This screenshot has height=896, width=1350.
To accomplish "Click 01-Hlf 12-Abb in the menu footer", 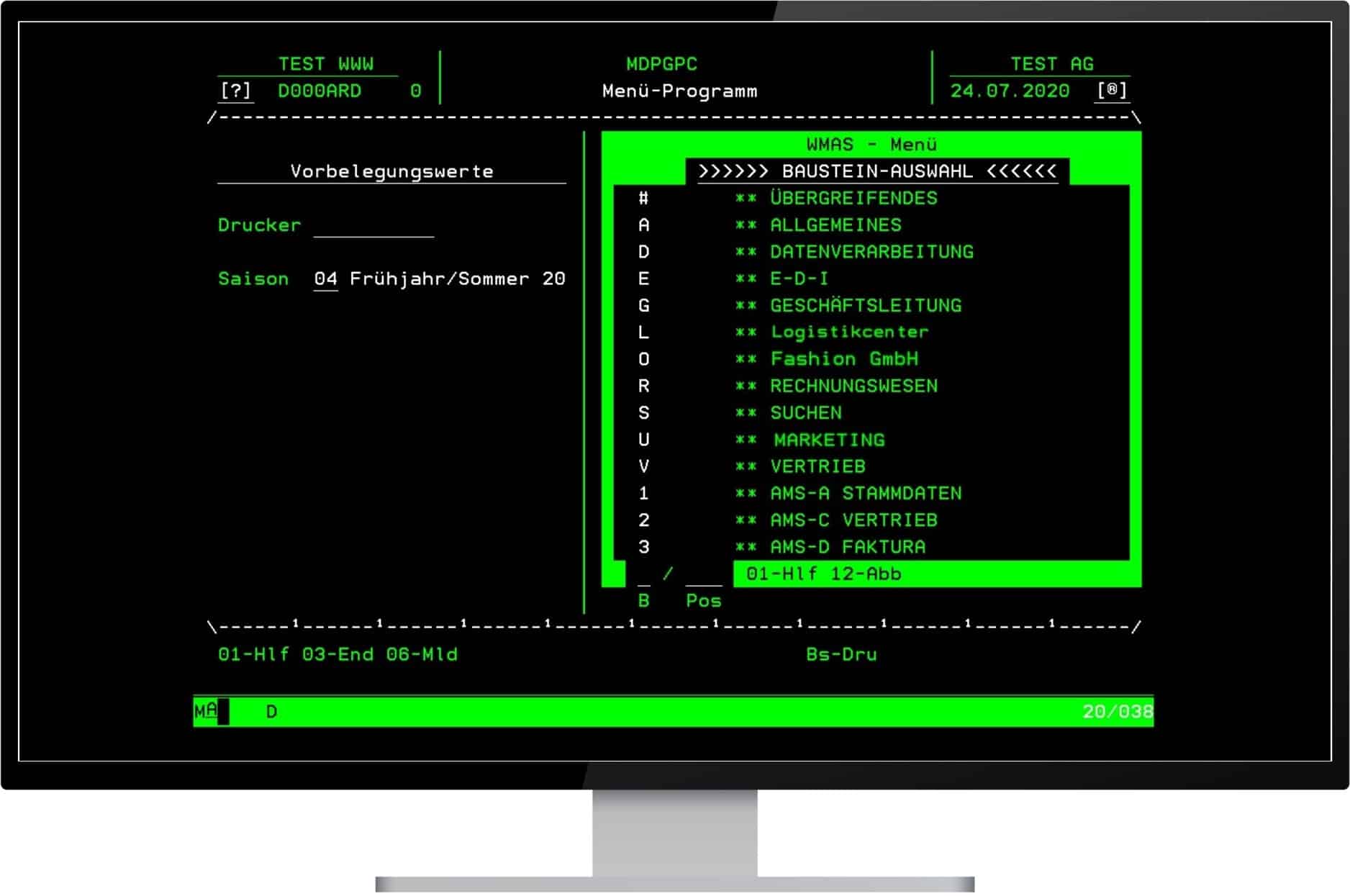I will point(823,574).
